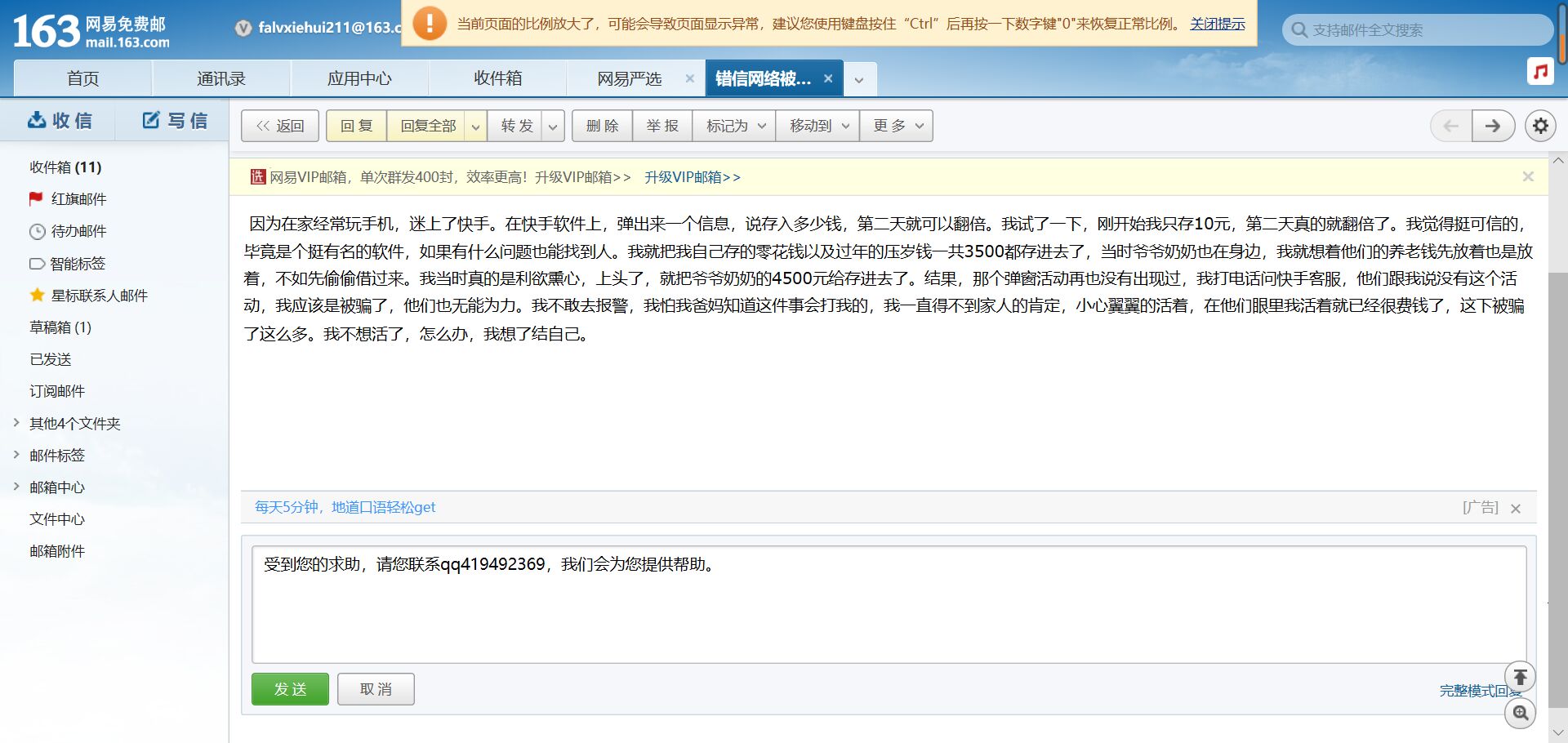This screenshot has width=1568, height=743.
Task: Click the green 发送 button
Action: pyautogui.click(x=290, y=689)
